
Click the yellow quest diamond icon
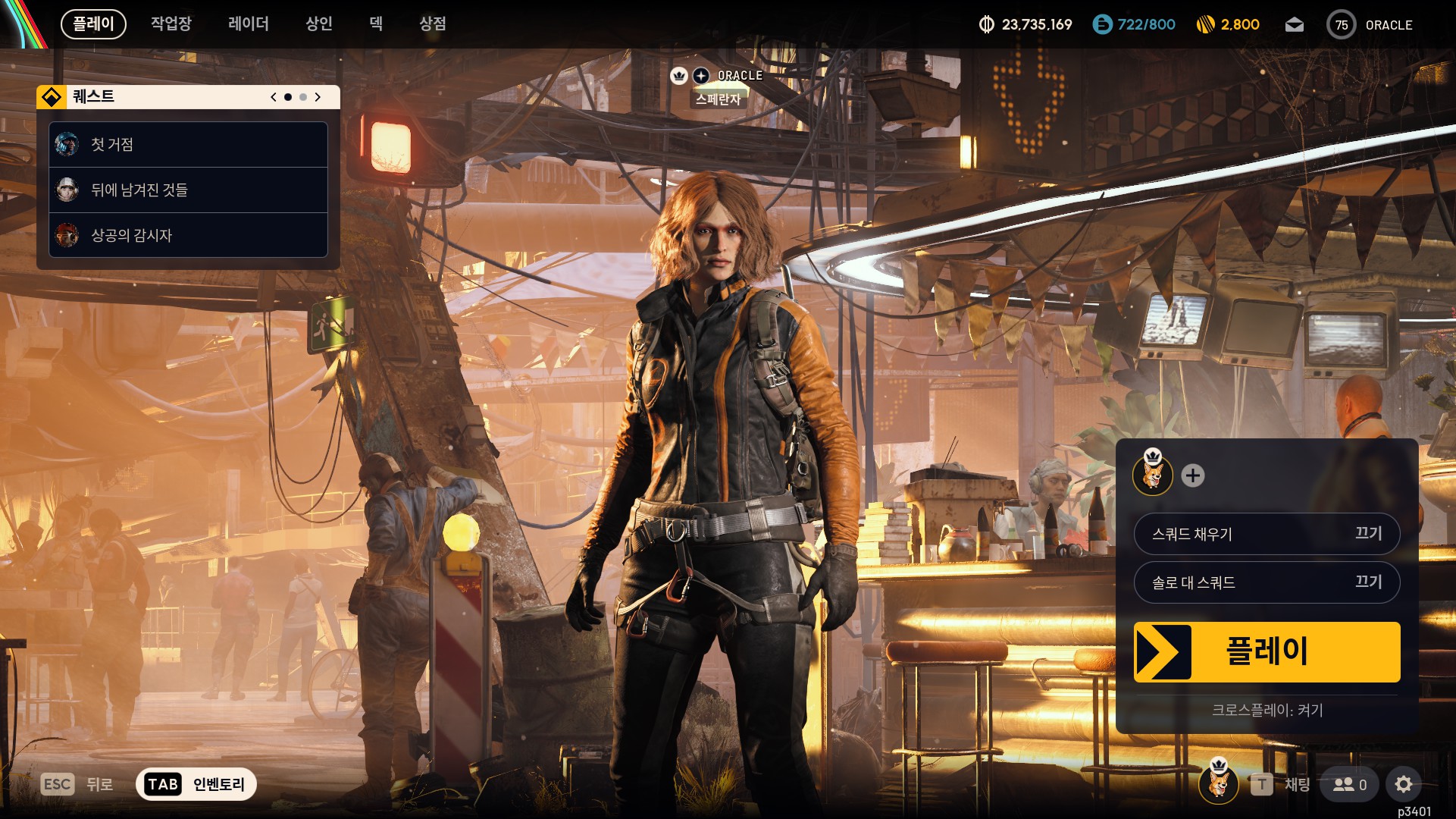coord(52,97)
